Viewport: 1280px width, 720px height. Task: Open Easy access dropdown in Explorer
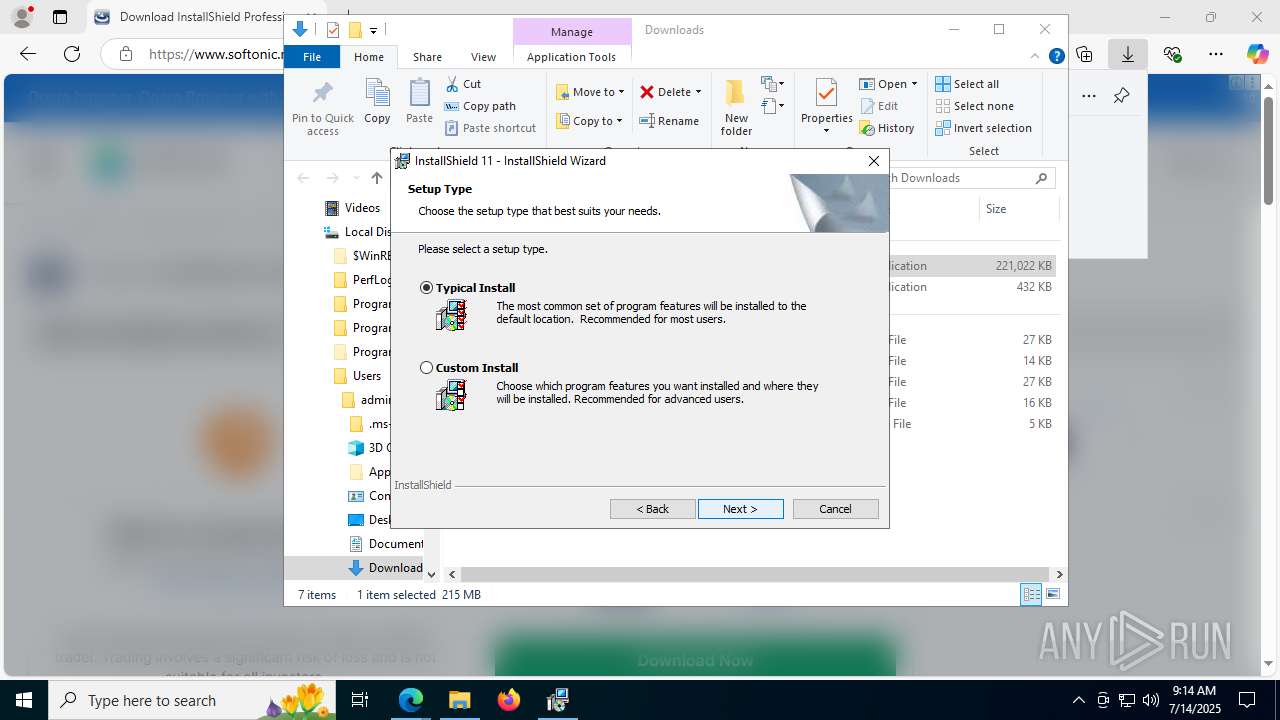point(772,106)
